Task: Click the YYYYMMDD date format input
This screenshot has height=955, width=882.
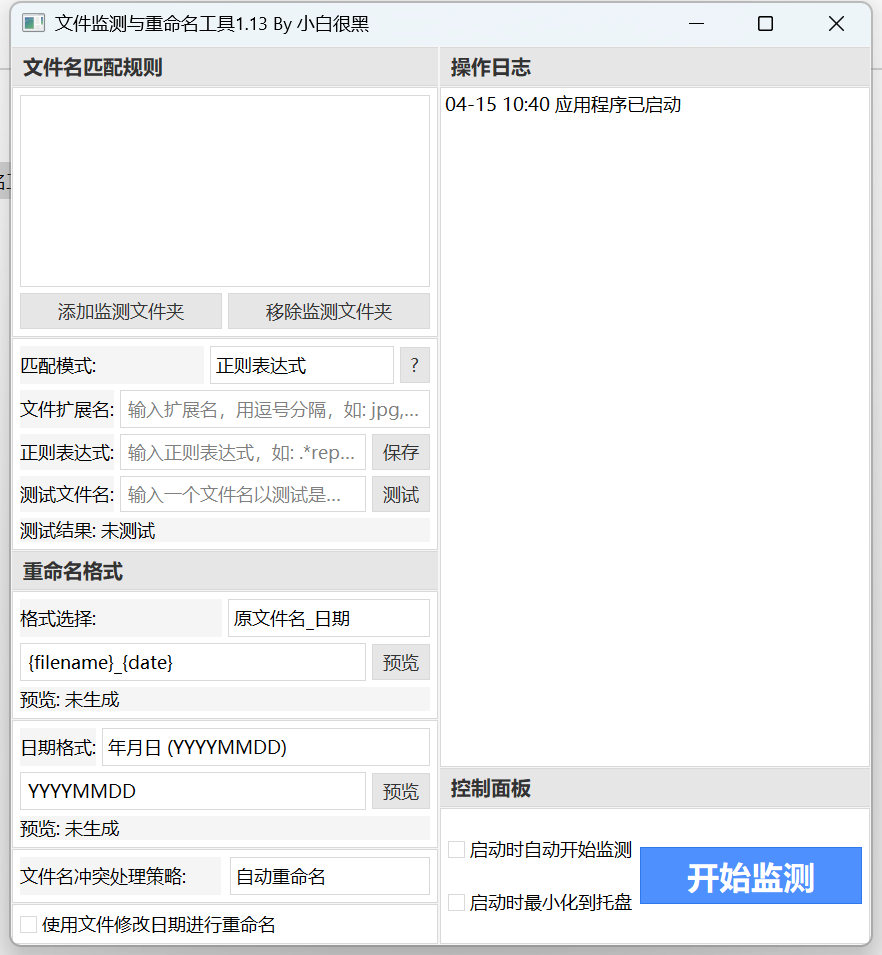Action: [x=192, y=791]
